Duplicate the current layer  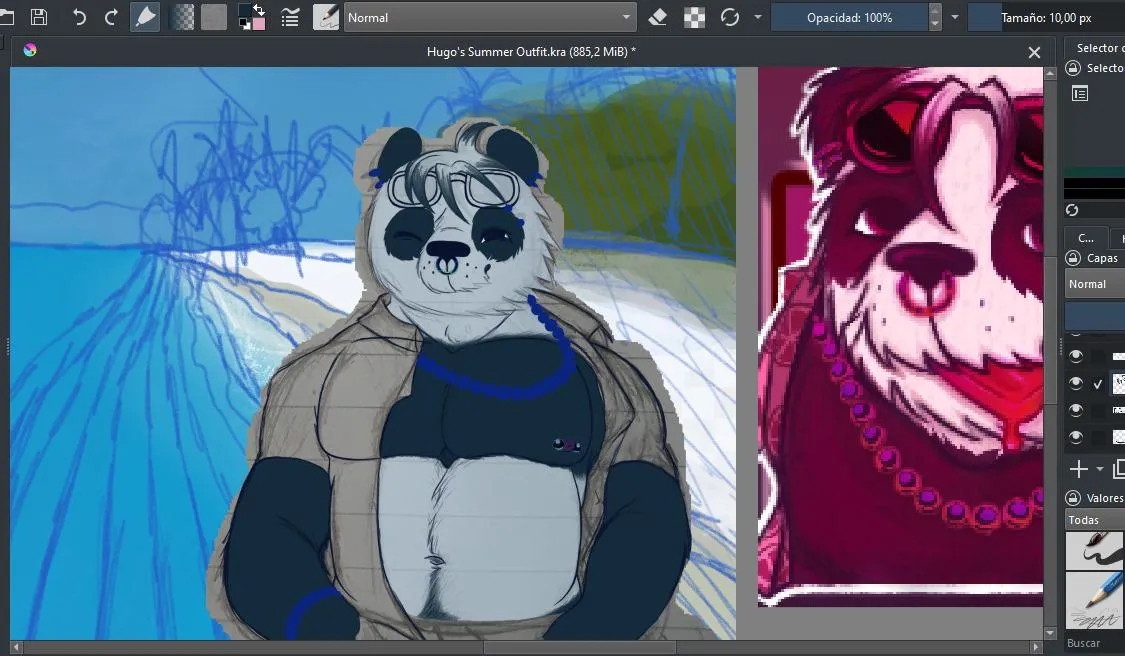click(1119, 469)
